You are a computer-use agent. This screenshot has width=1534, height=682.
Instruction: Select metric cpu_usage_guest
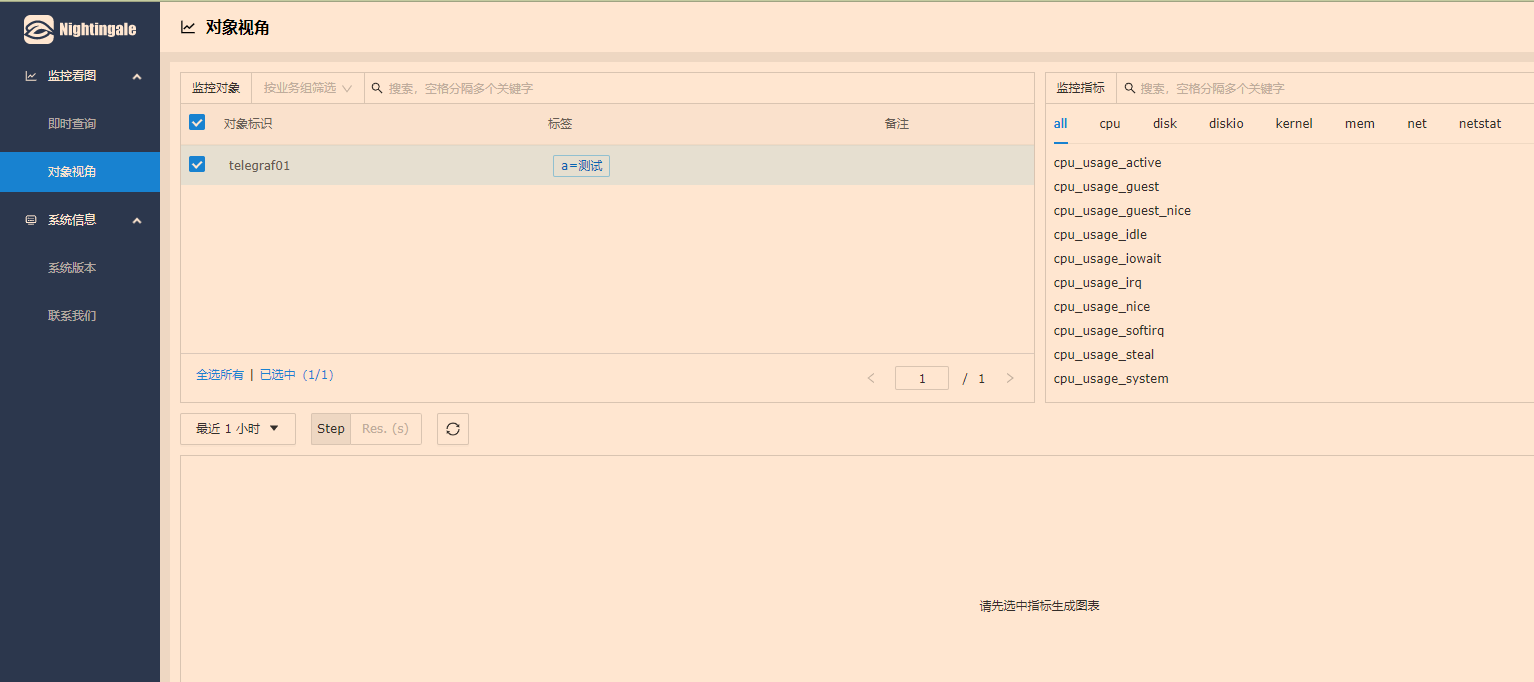1107,187
